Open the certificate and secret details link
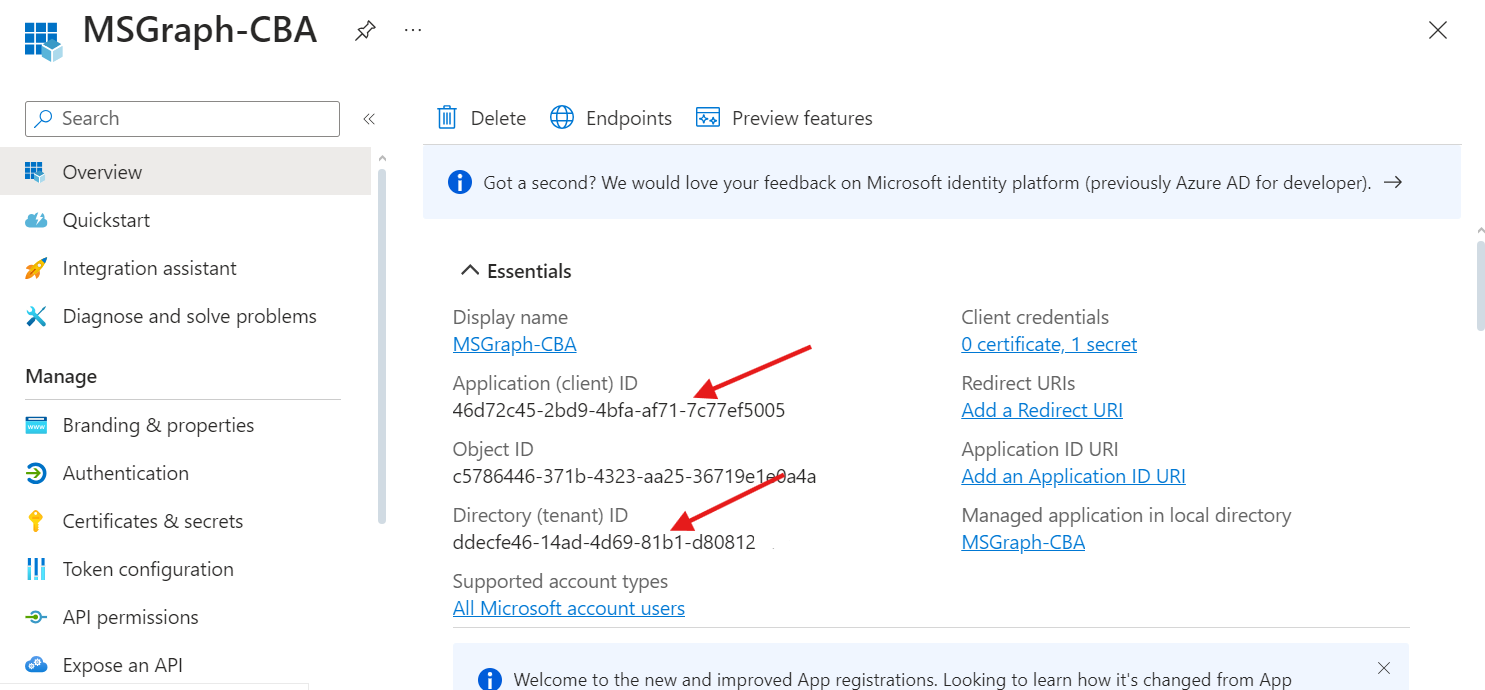The height and width of the screenshot is (690, 1485). pos(1048,343)
